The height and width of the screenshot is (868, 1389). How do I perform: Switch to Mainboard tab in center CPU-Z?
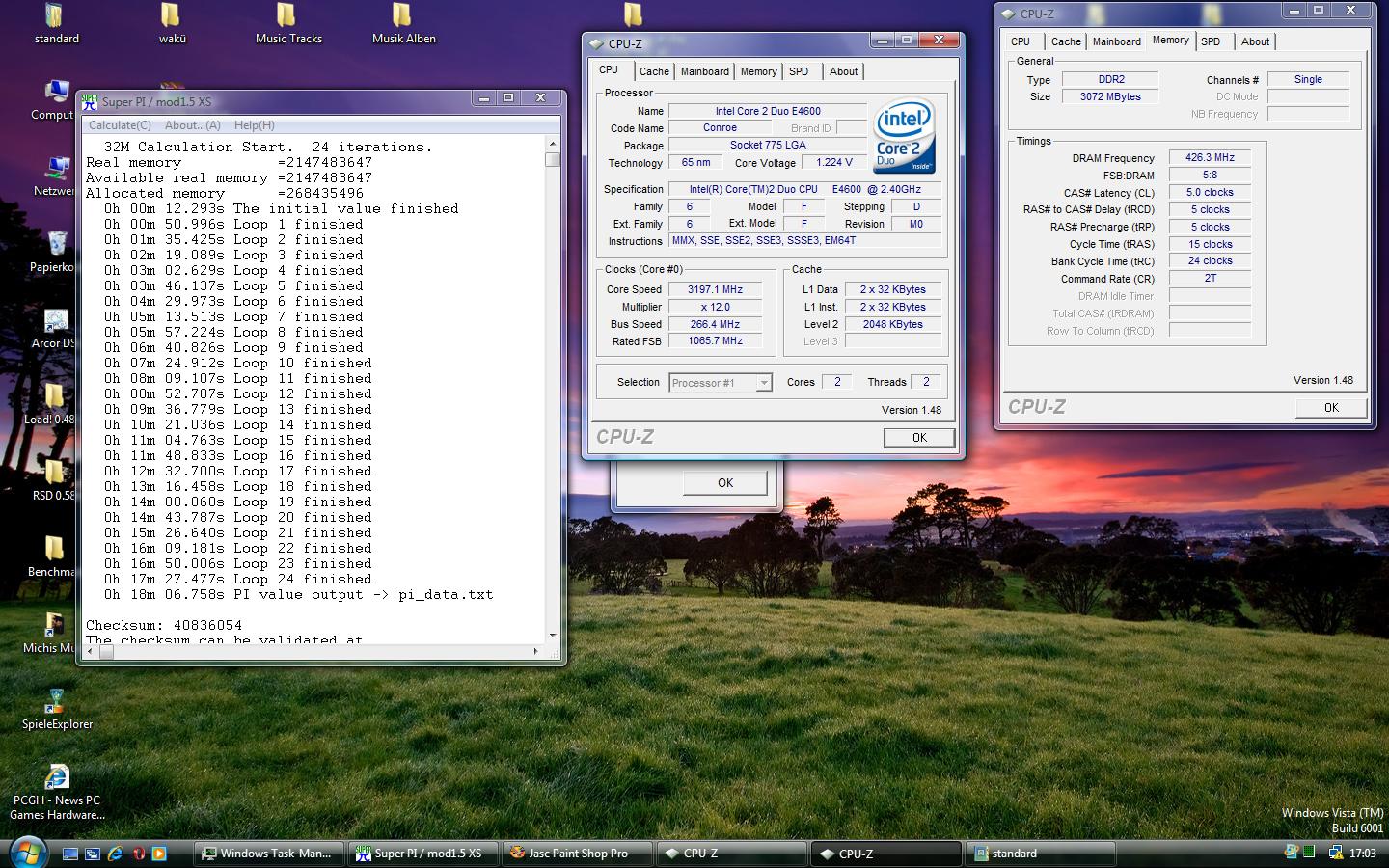click(x=705, y=71)
